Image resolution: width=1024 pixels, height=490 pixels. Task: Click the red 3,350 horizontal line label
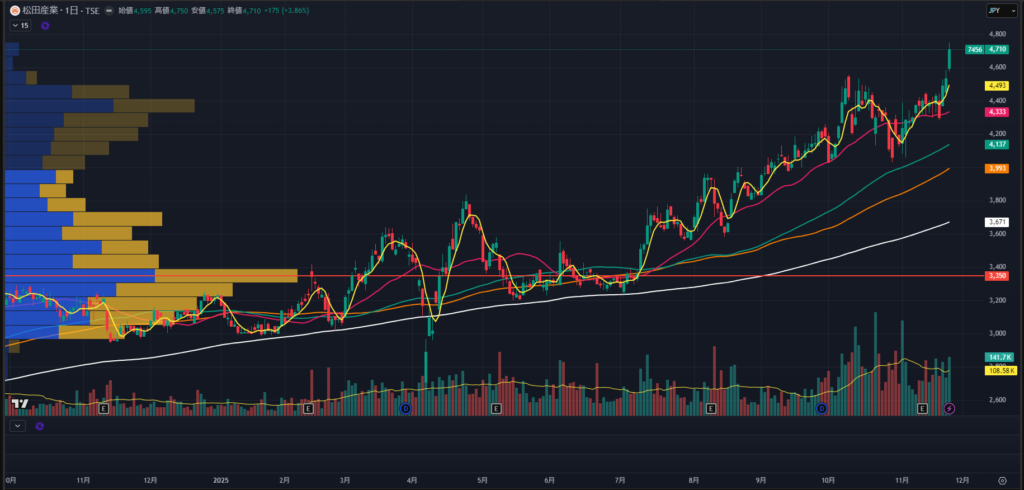(996, 275)
